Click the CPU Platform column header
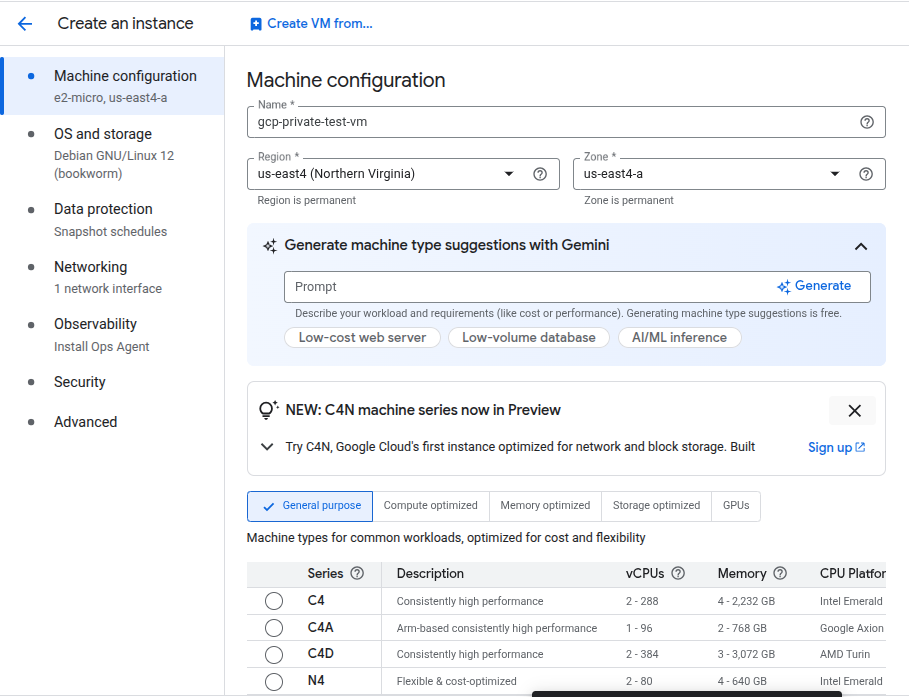The width and height of the screenshot is (909, 697). coord(852,573)
